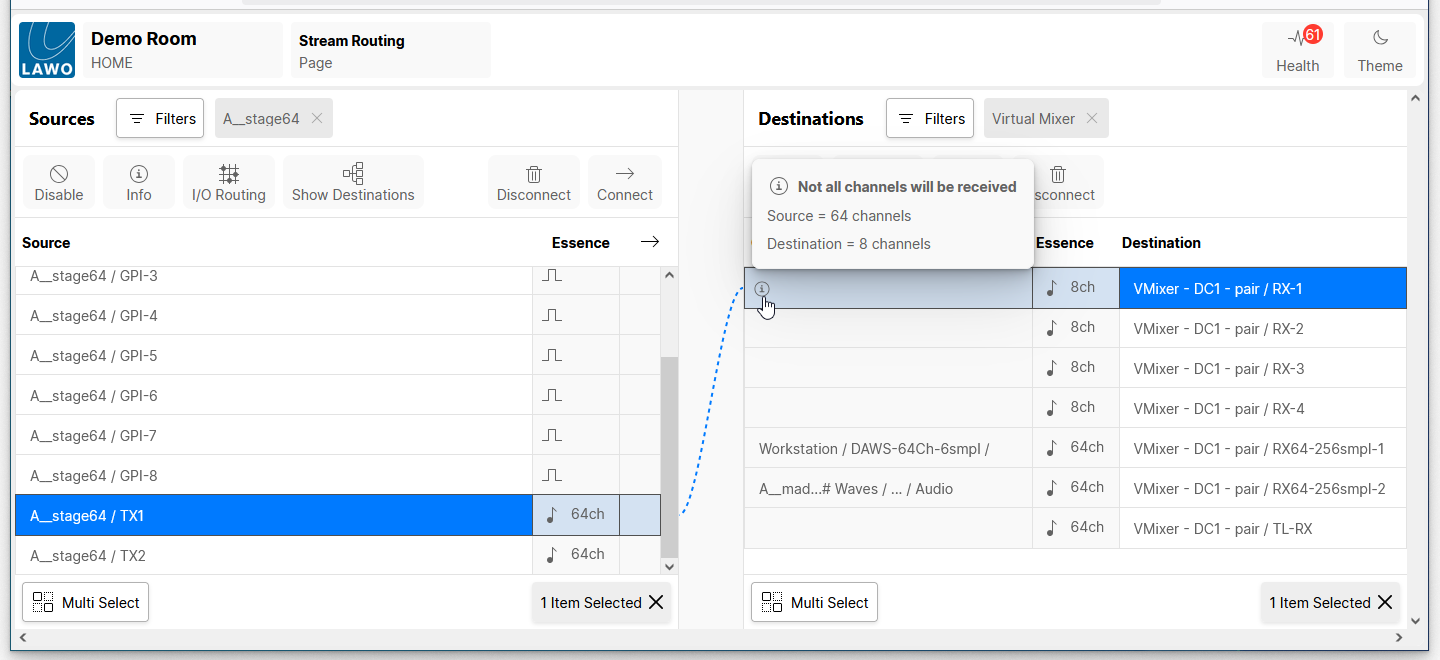Viewport: 1440px width, 660px height.
Task: Click Show Destinations icon
Action: tap(353, 183)
